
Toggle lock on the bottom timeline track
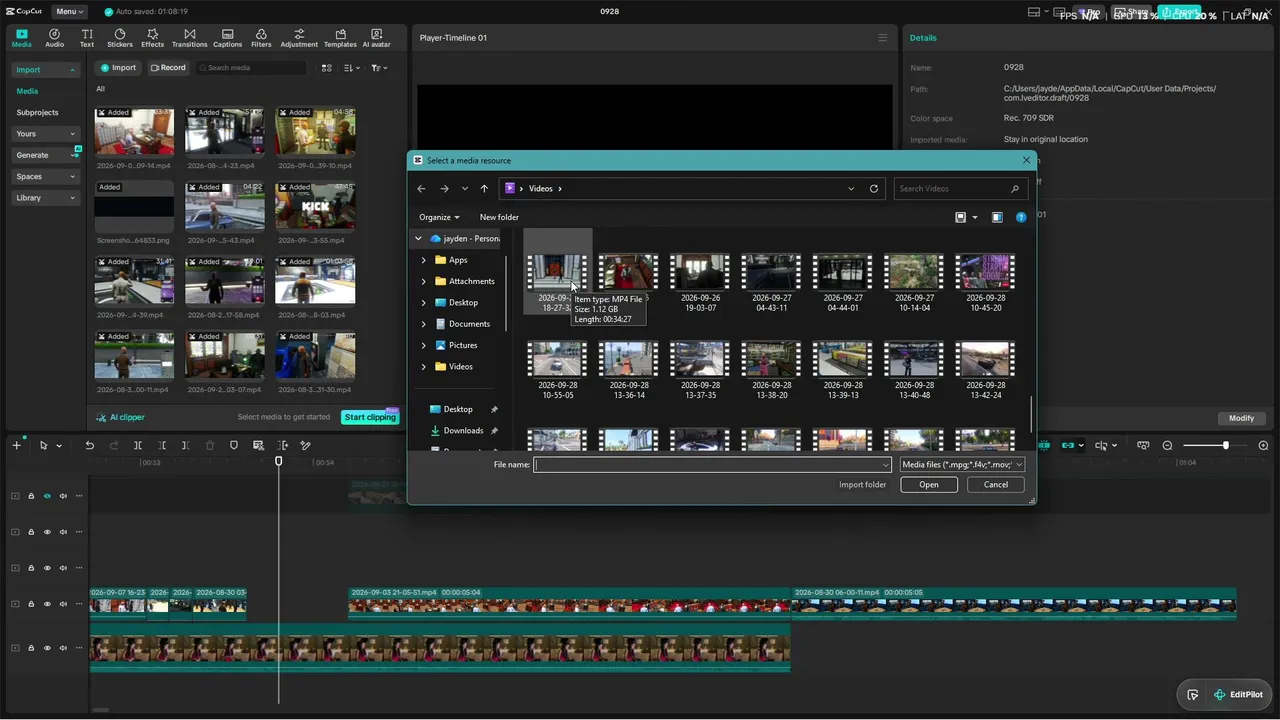[31, 648]
